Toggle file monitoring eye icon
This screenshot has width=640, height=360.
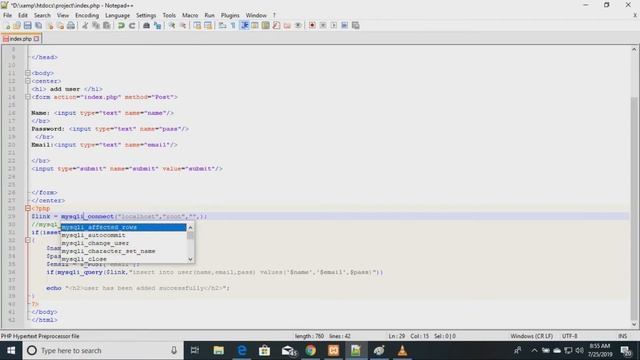coord(298,26)
